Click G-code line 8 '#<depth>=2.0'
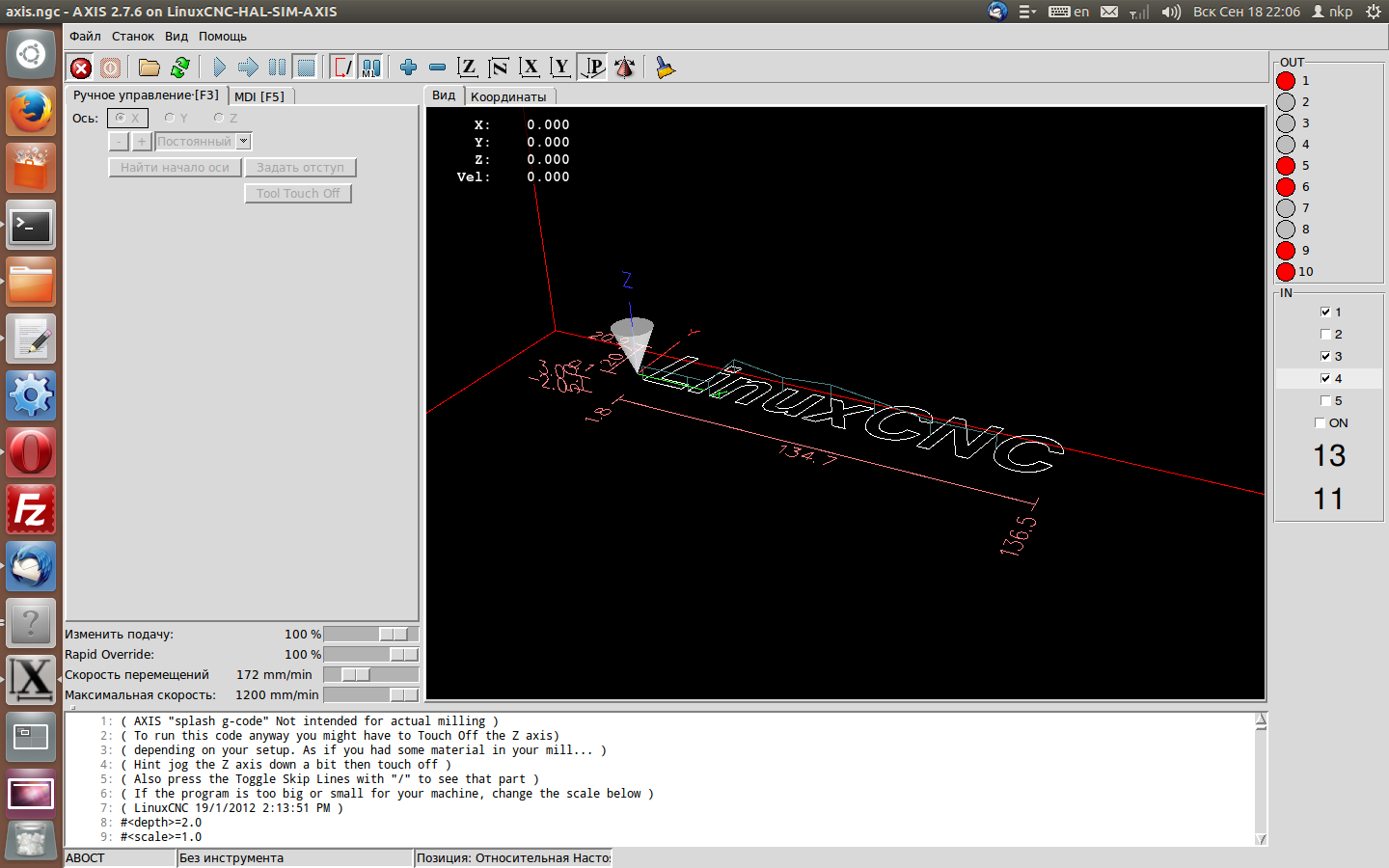Screen dimensions: 1389x868 pos(161,823)
